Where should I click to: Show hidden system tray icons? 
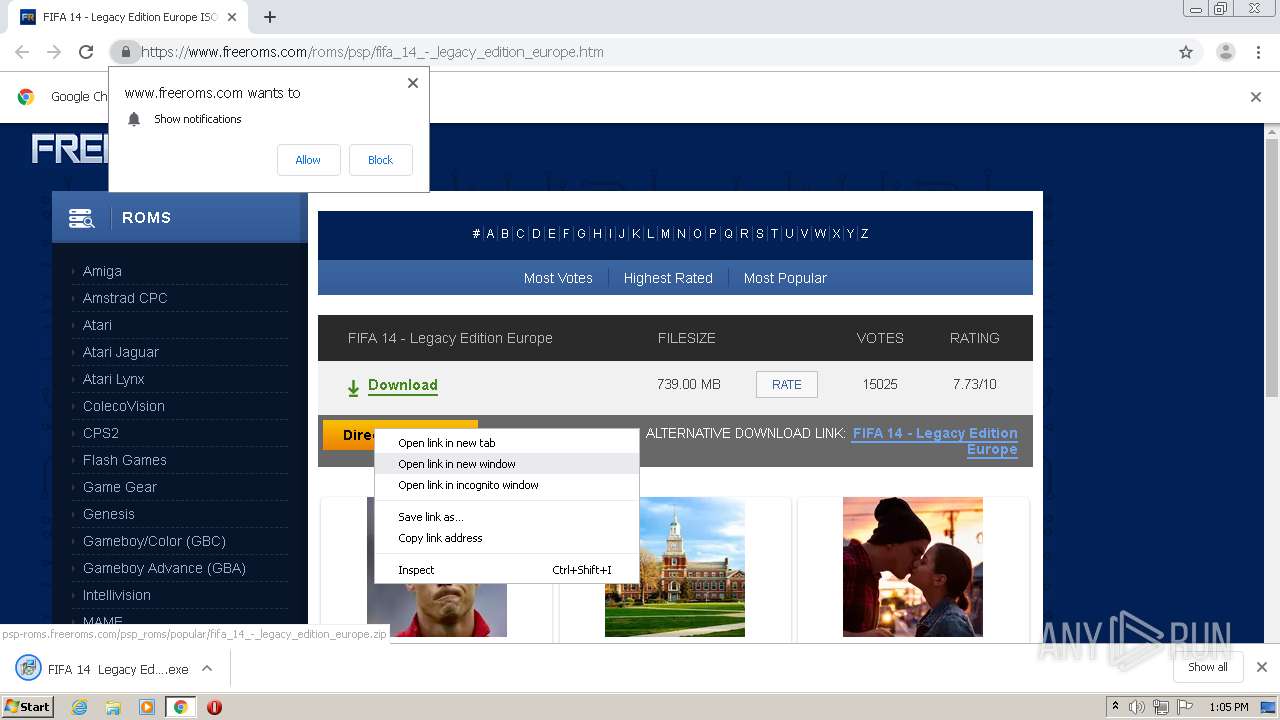[1115, 707]
